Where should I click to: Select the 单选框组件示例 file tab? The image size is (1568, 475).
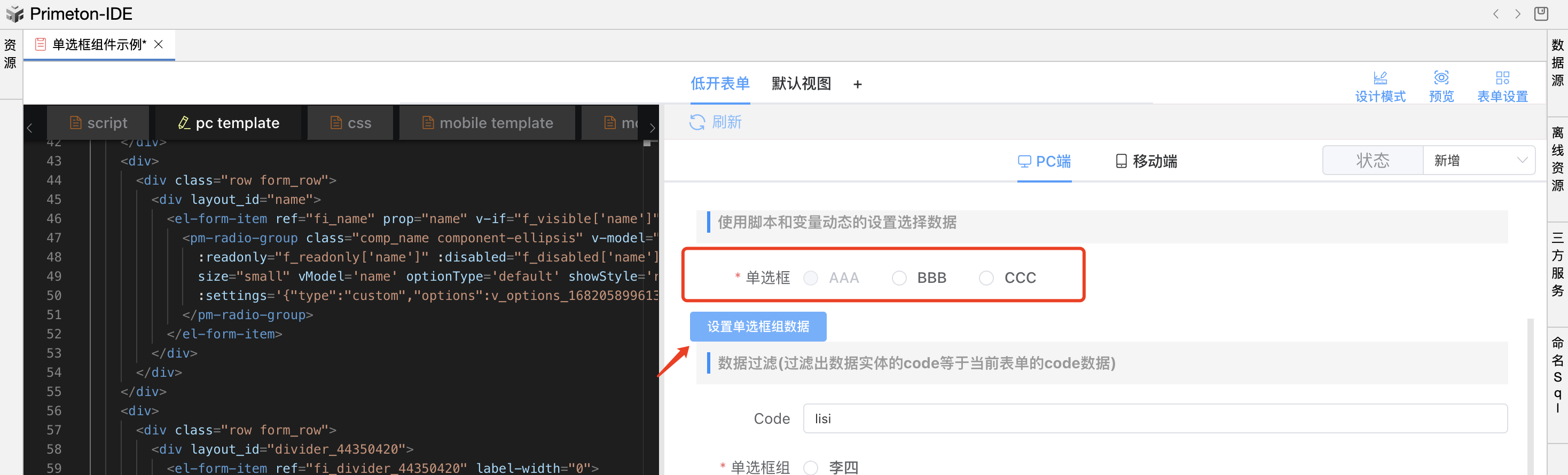[99, 44]
